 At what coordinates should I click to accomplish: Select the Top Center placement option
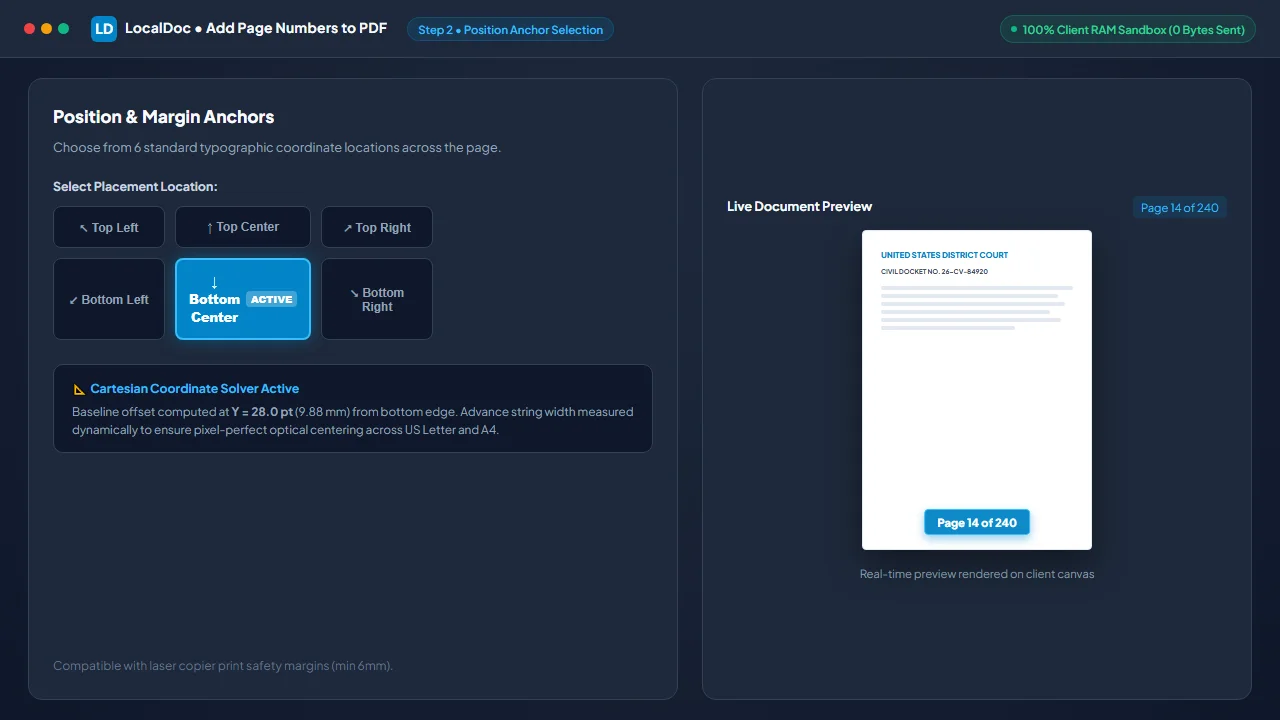pos(243,227)
